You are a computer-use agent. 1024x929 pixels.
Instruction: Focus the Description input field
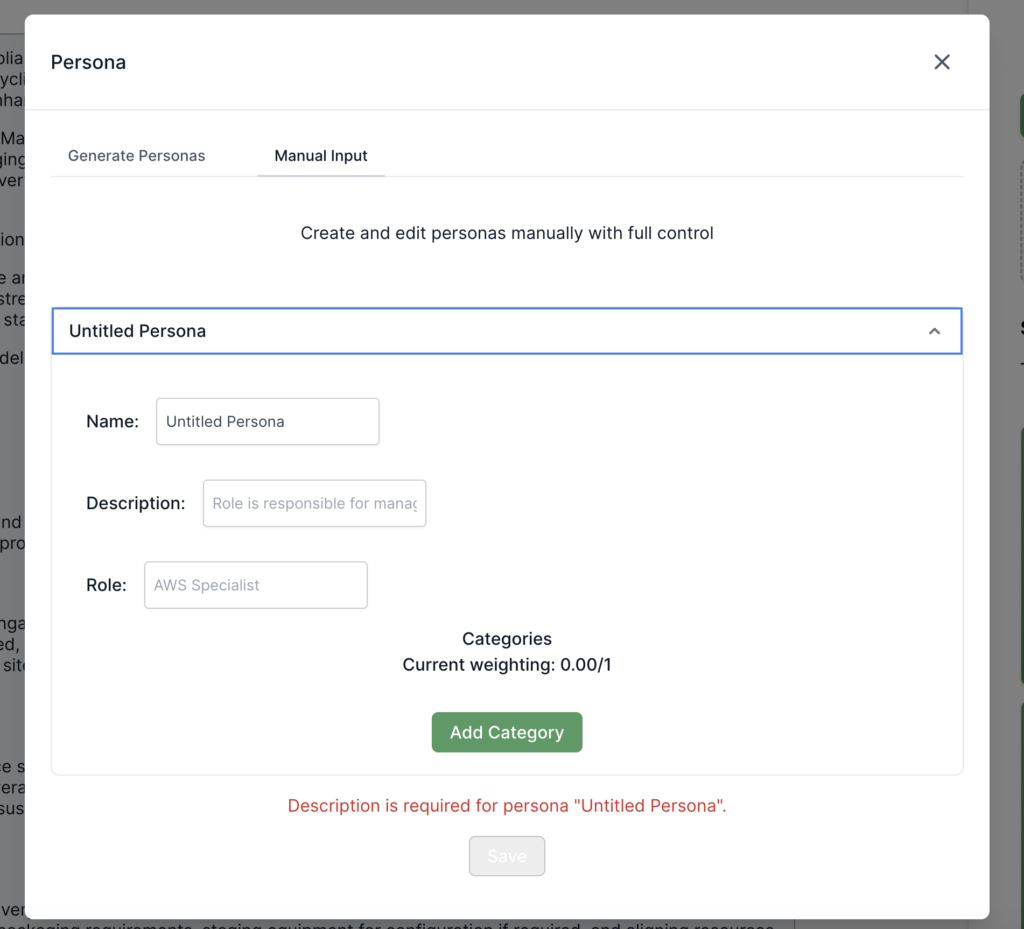pos(314,504)
